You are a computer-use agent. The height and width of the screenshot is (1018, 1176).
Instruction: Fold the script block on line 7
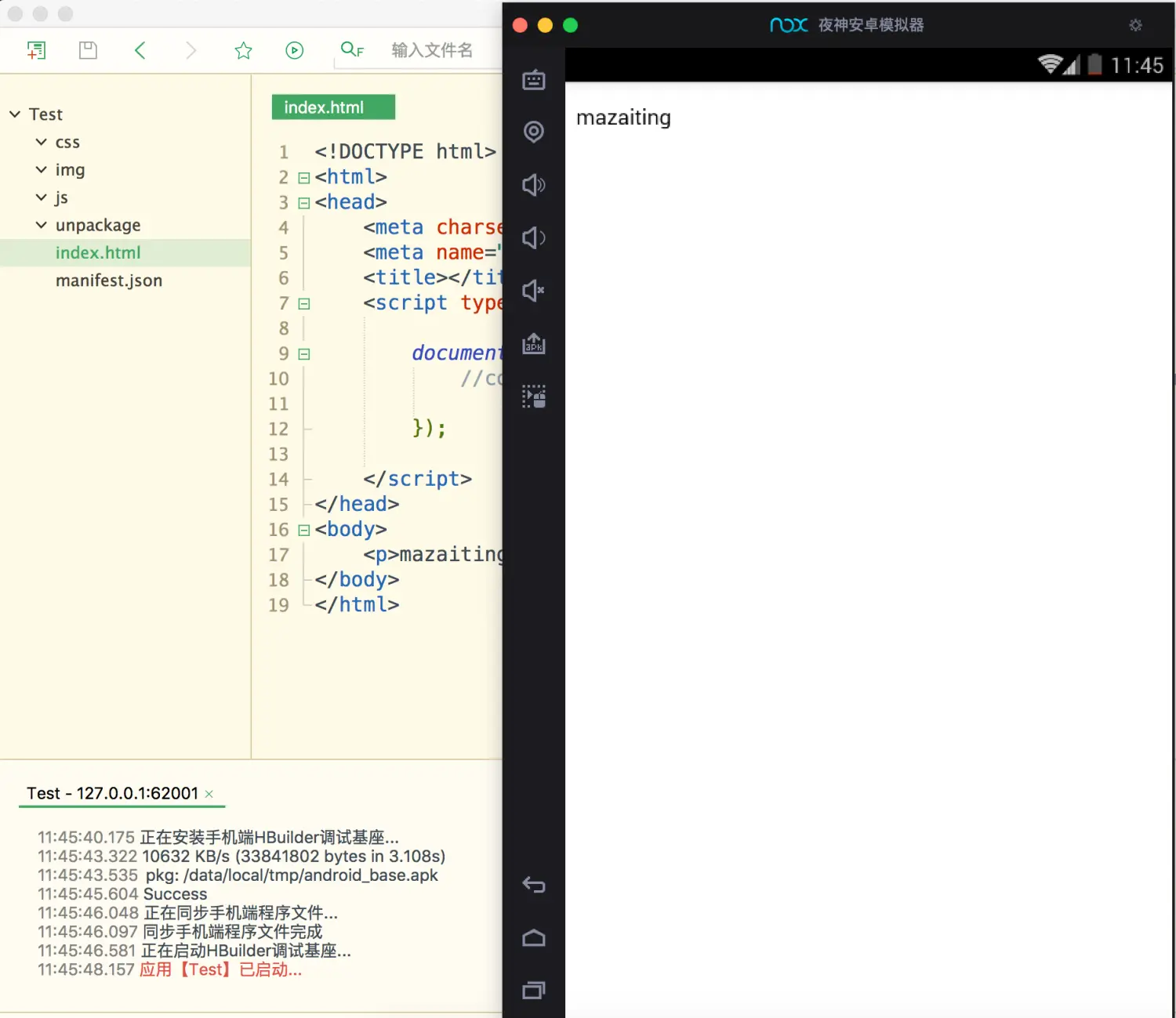[304, 304]
